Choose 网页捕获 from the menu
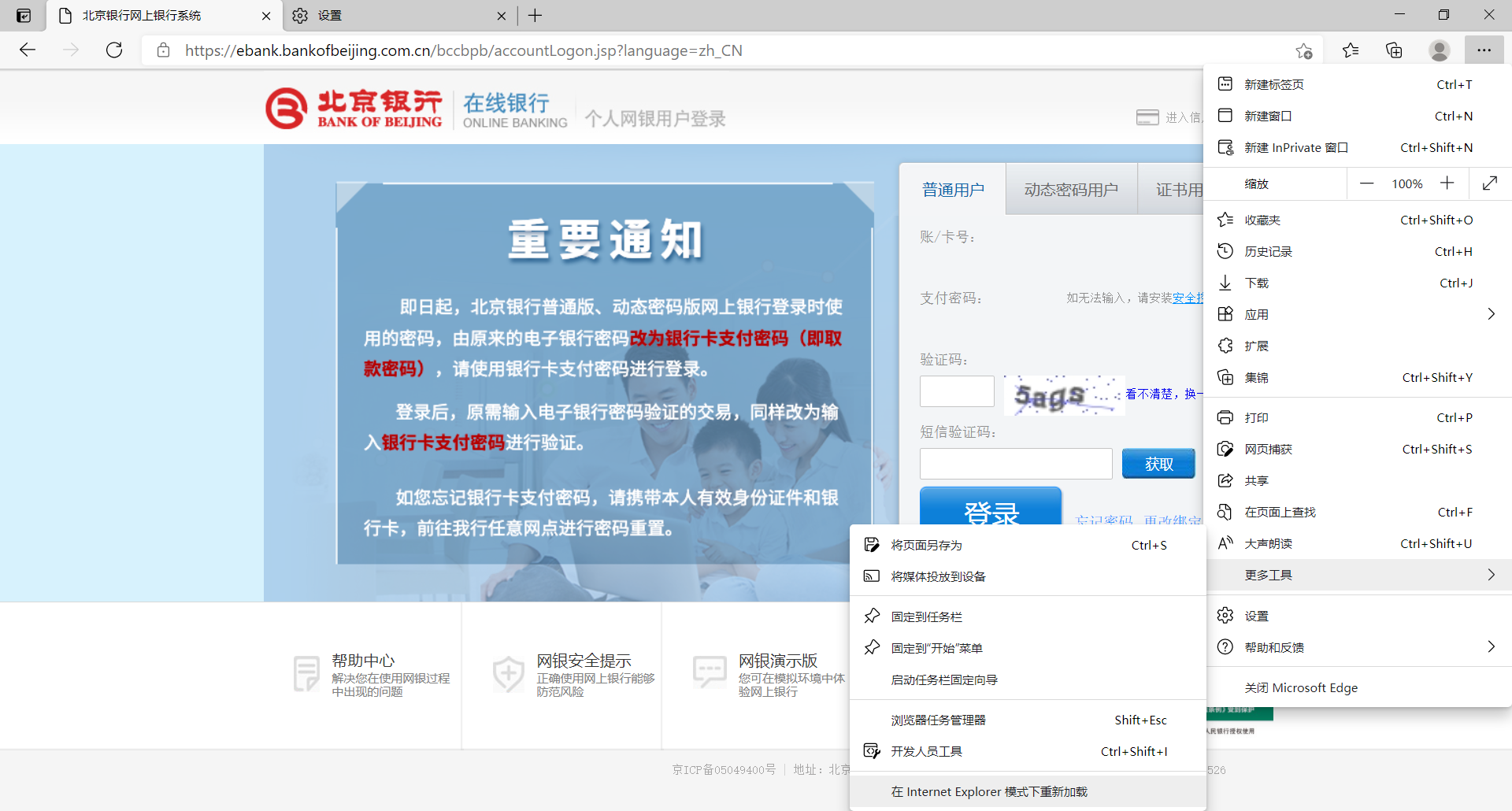 [1358, 449]
